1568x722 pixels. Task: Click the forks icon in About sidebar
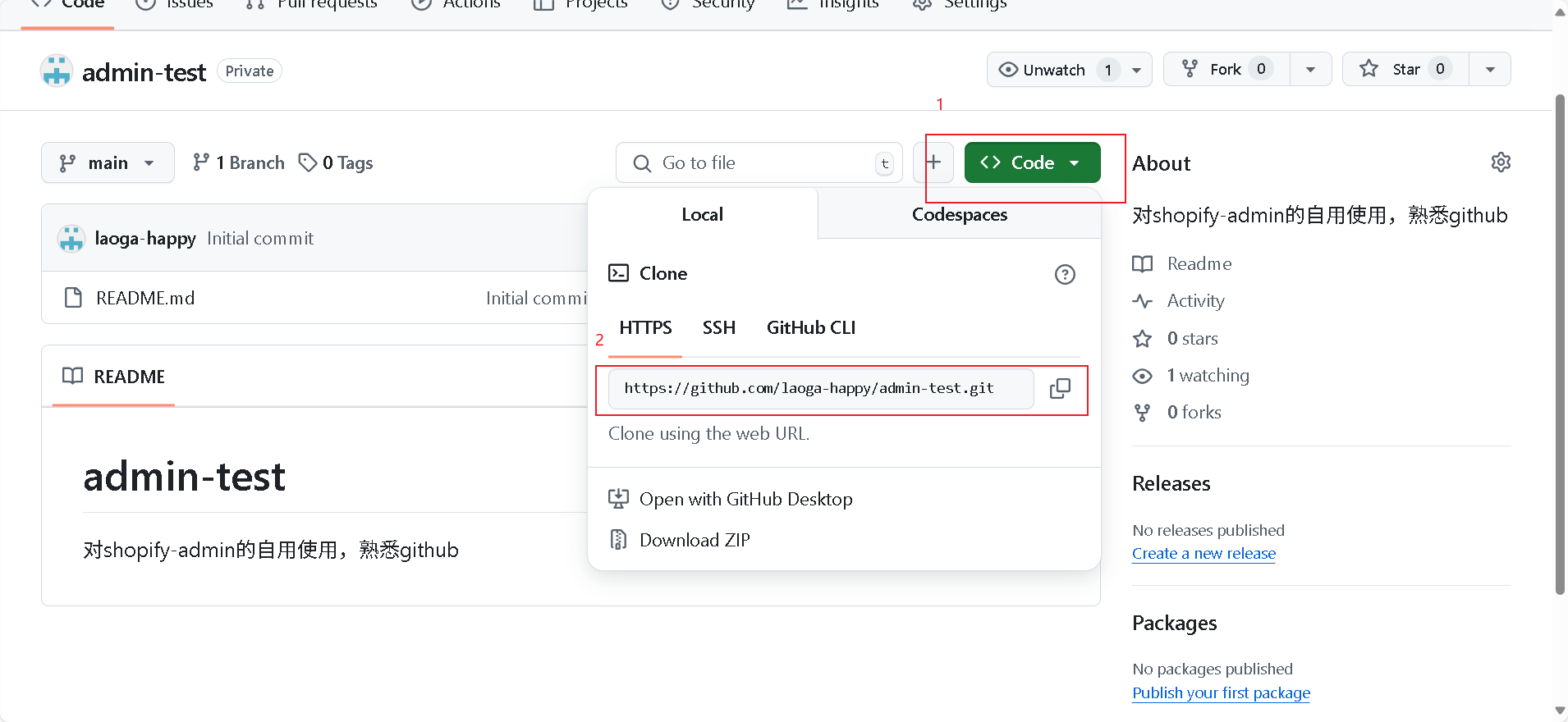pos(1142,413)
